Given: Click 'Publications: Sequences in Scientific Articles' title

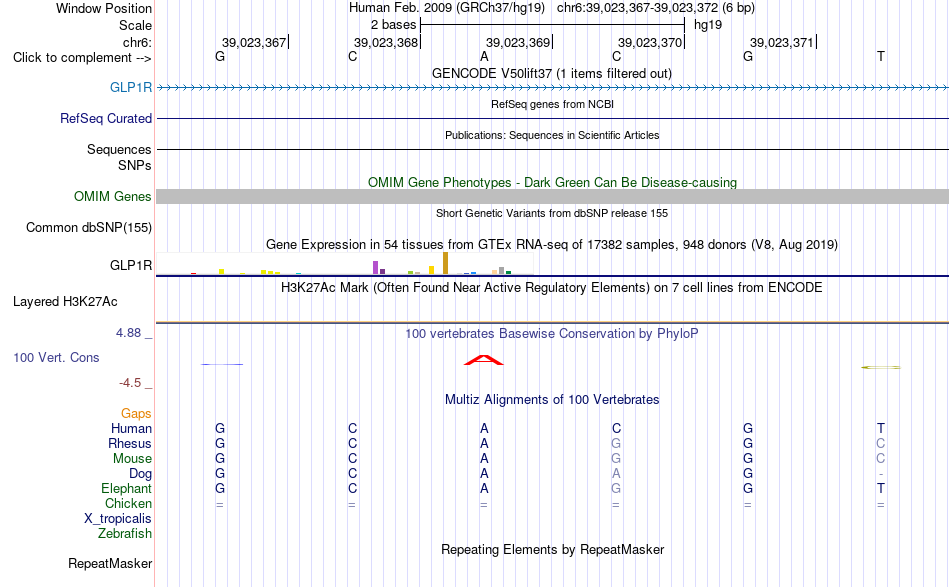Looking at the screenshot, I should pyautogui.click(x=552, y=135).
